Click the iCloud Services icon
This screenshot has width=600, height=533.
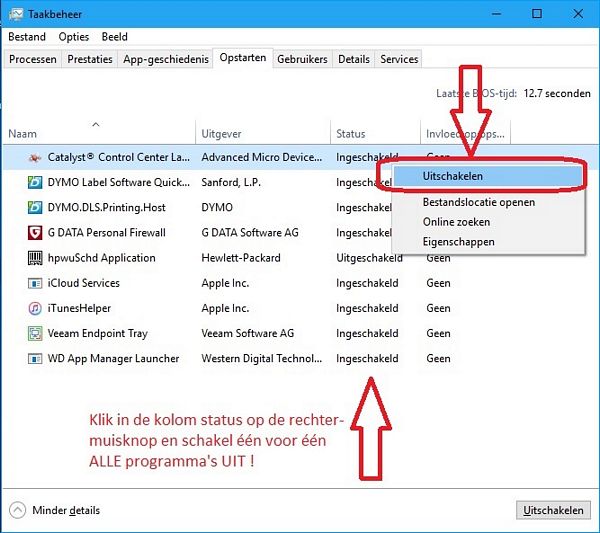(x=35, y=283)
